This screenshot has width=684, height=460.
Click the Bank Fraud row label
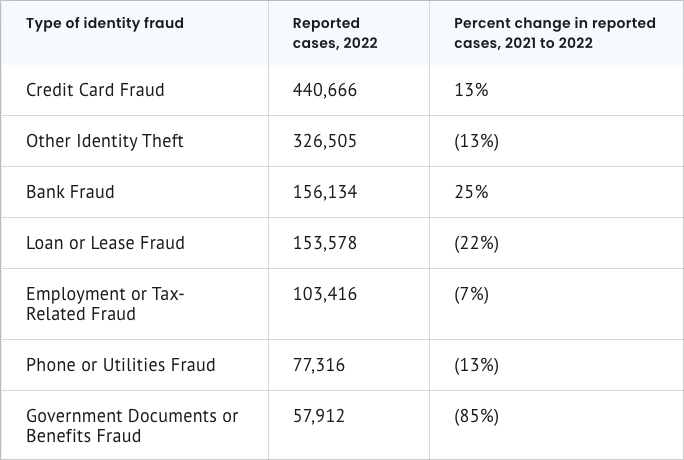pos(70,192)
